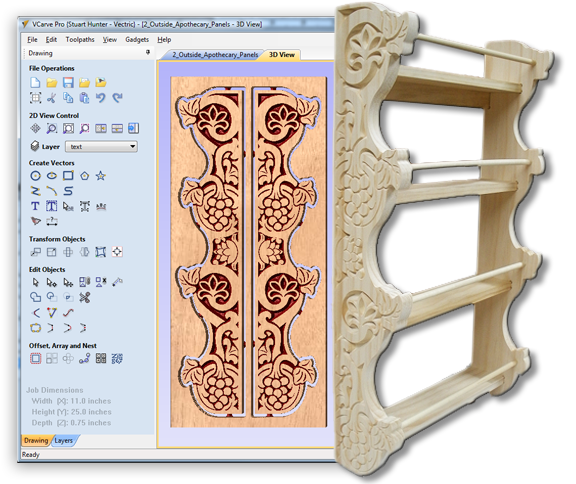Image resolution: width=576 pixels, height=484 pixels.
Task: Pick the Selection arrow tool in Edit Objects
Action: pos(35,282)
